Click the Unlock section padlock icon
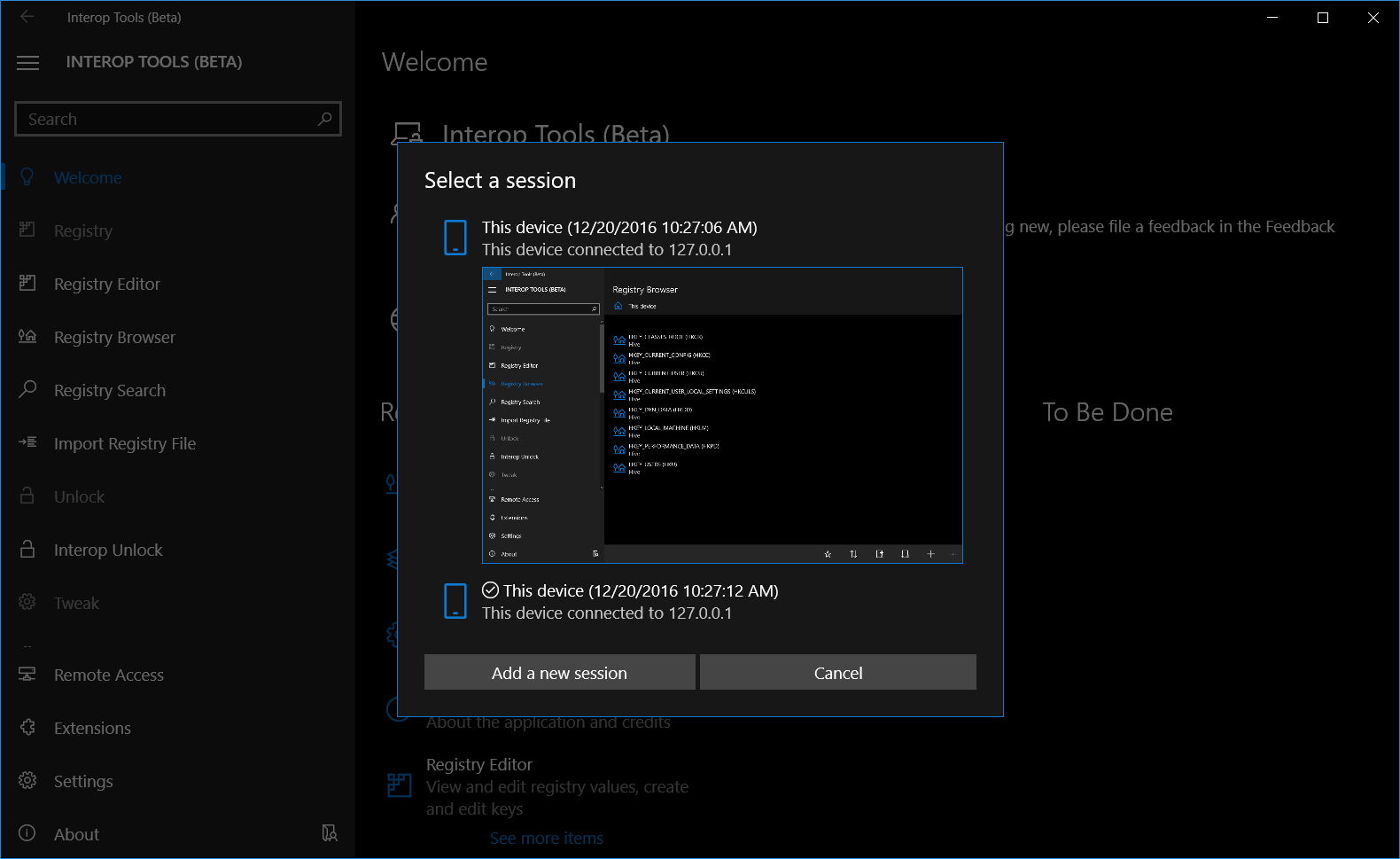 pos(27,496)
